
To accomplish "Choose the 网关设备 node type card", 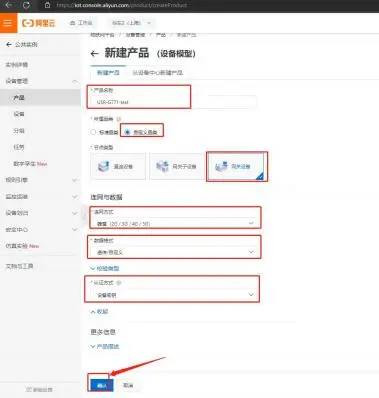I will coord(236,166).
